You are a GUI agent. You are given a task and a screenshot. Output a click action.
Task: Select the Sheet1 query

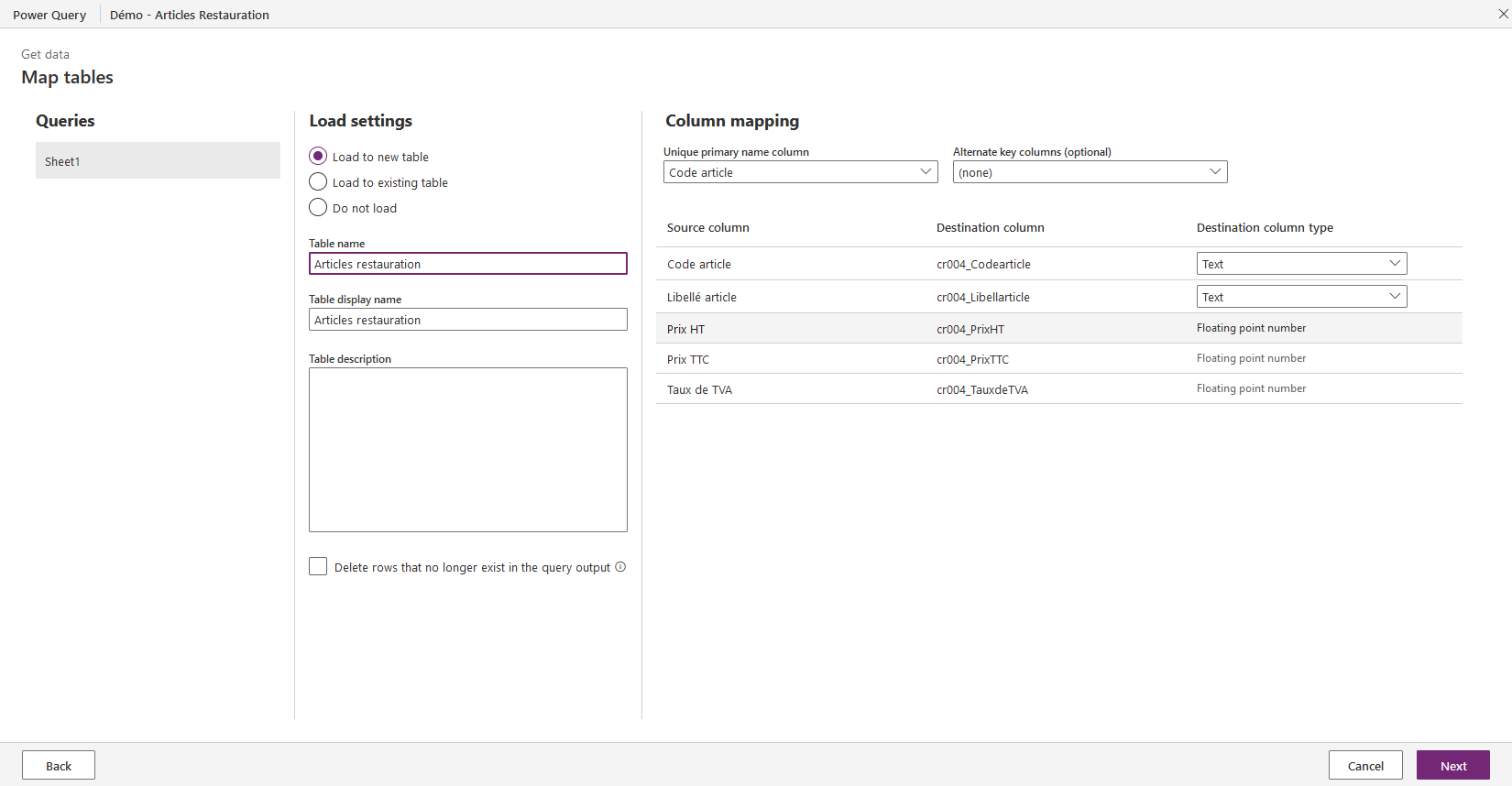158,160
